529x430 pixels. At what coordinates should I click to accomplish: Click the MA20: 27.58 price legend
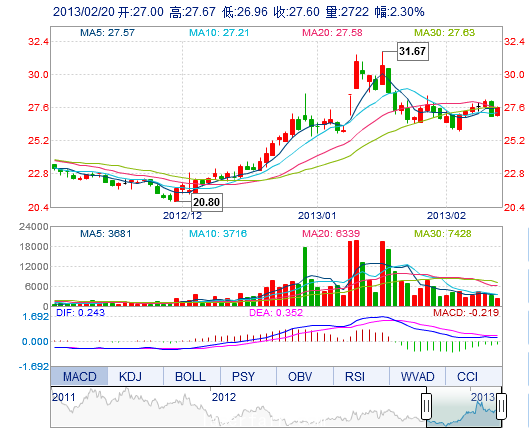pyautogui.click(x=332, y=33)
